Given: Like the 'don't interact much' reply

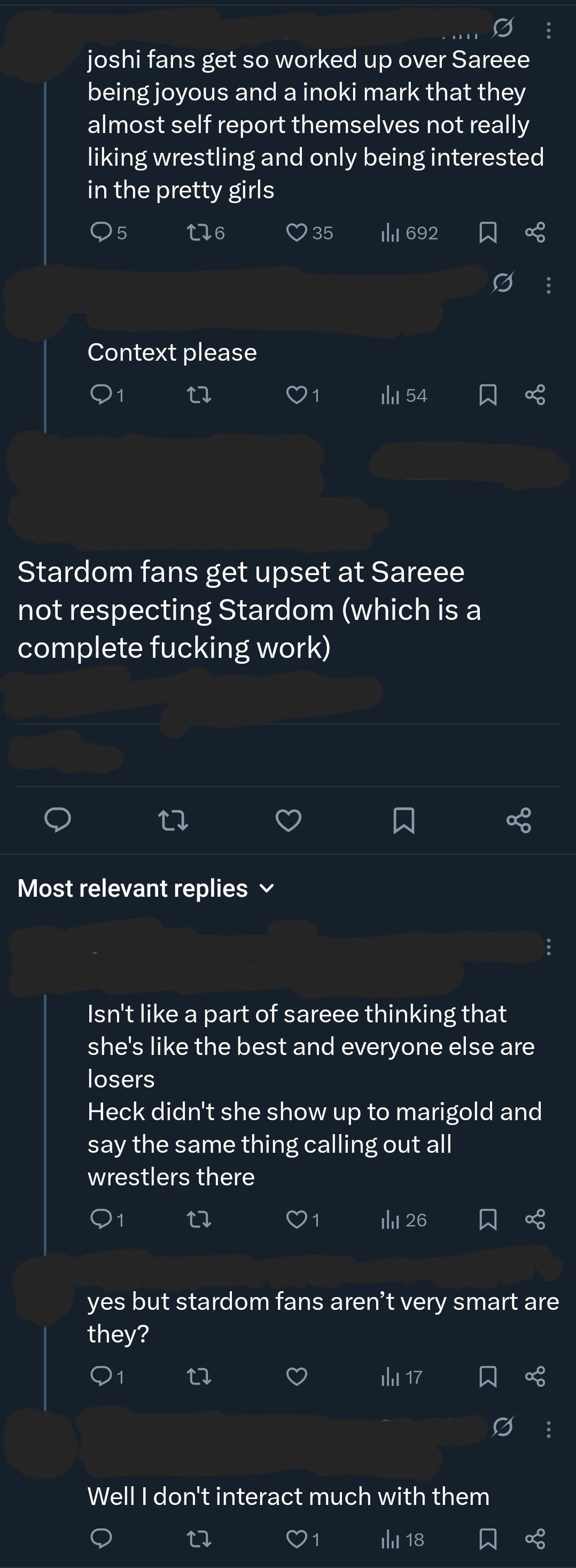Looking at the screenshot, I should [x=297, y=1539].
